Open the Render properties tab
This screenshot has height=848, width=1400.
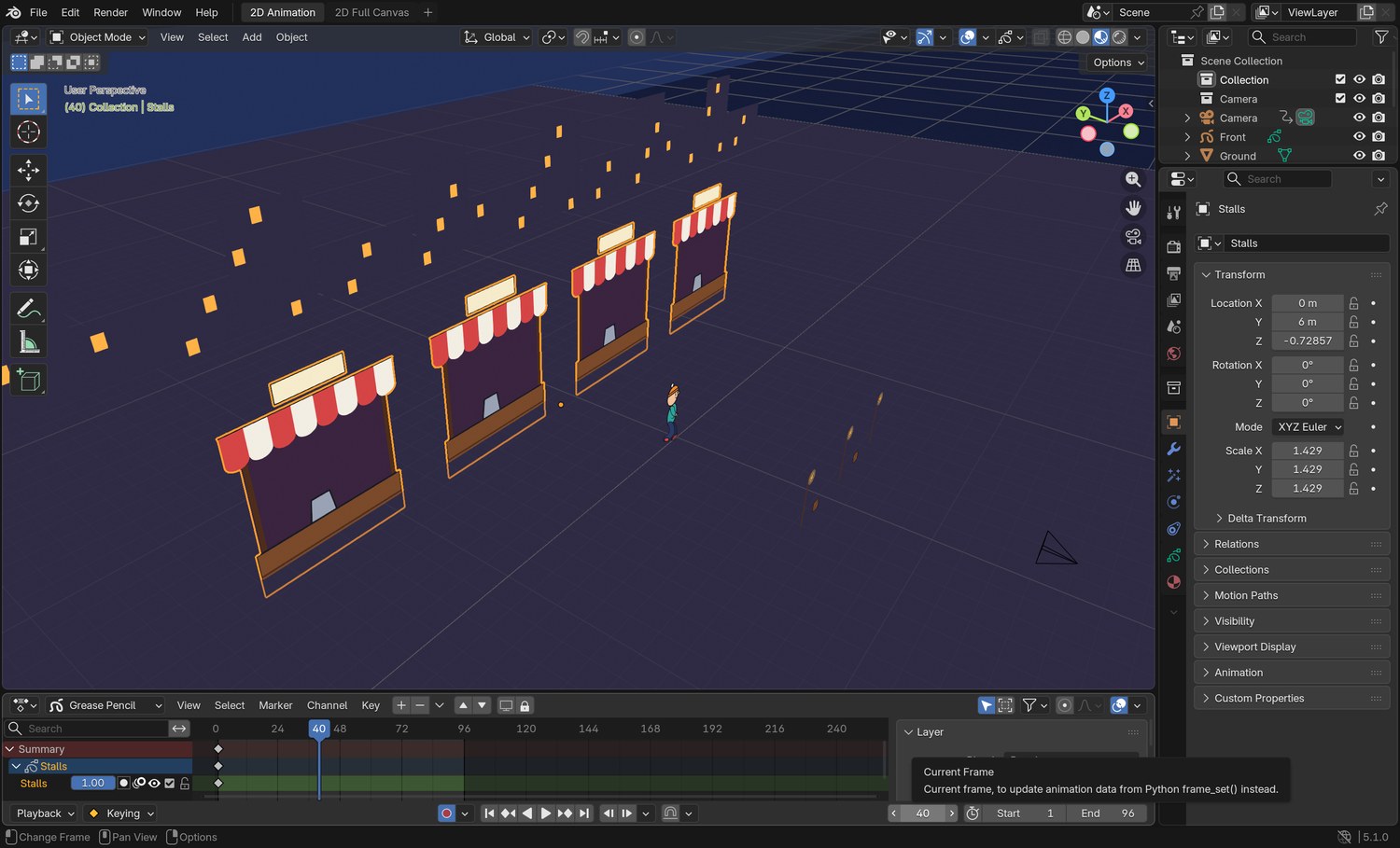(1174, 246)
